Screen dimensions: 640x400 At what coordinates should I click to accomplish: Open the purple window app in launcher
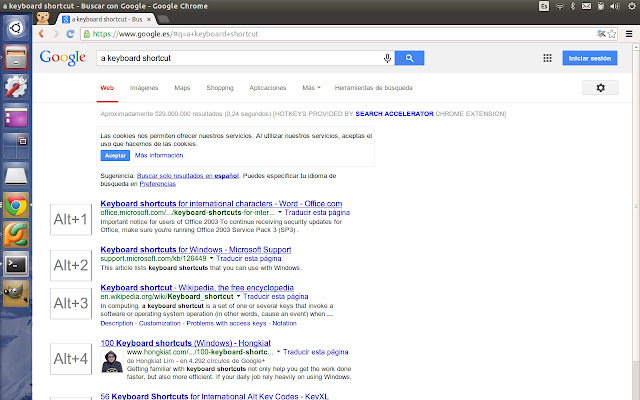click(x=16, y=116)
